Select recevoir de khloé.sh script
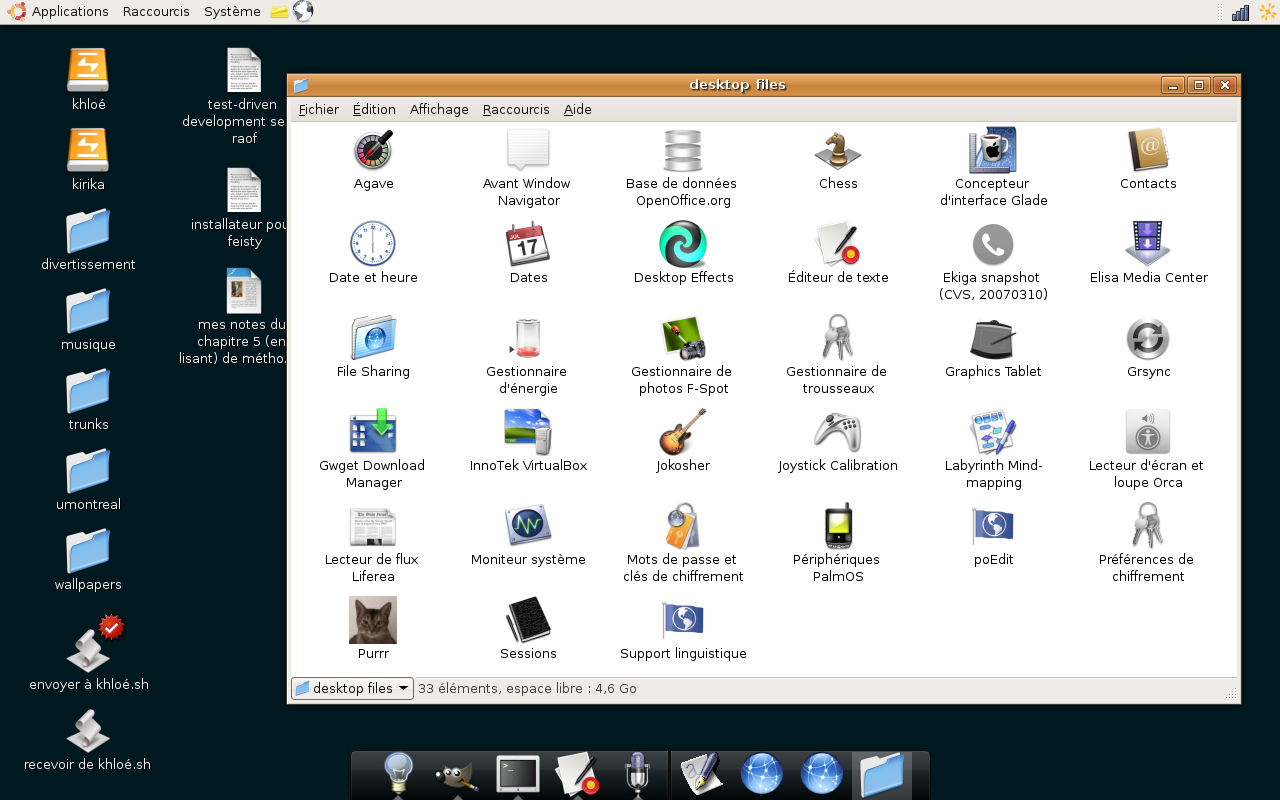Image resolution: width=1280 pixels, height=800 pixels. [88, 731]
